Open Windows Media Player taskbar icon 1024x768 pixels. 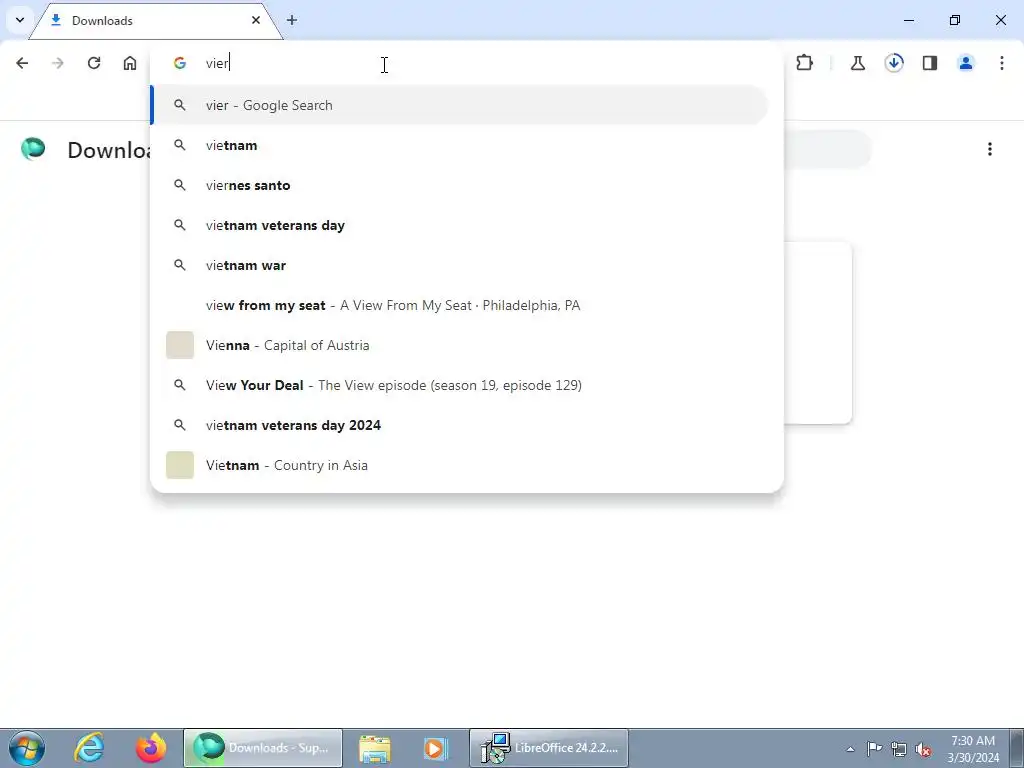click(x=436, y=748)
